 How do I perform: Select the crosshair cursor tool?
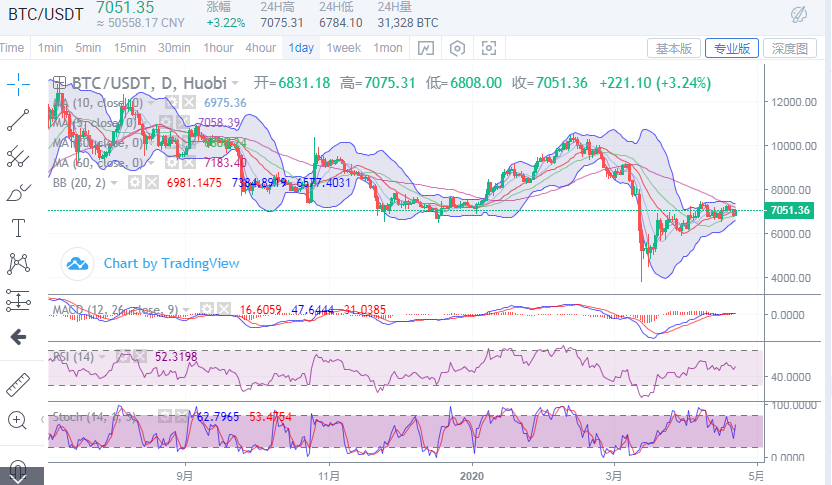pyautogui.click(x=18, y=84)
